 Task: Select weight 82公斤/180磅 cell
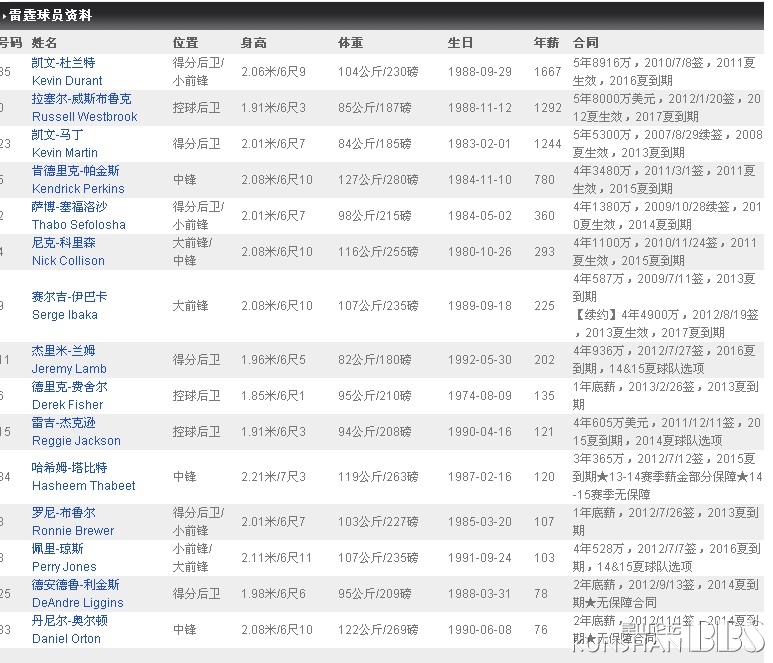[375, 359]
